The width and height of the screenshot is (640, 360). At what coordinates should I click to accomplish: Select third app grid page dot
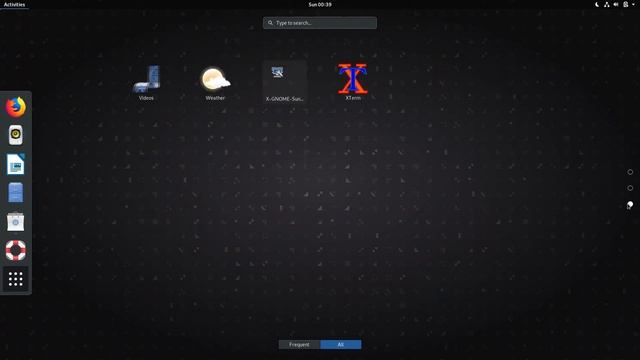tap(630, 204)
